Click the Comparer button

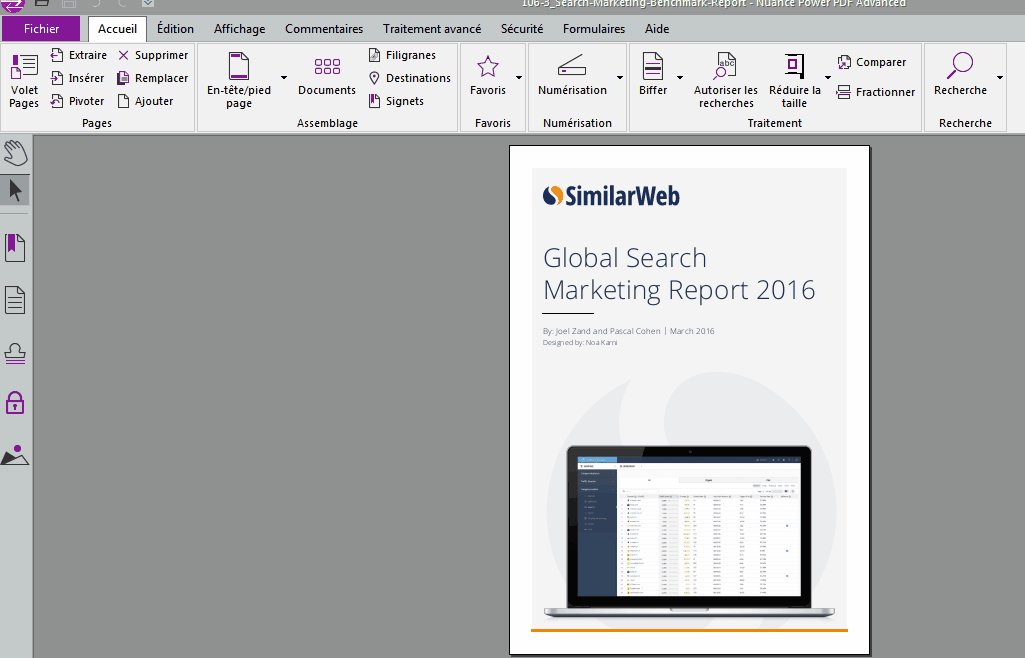click(x=871, y=62)
